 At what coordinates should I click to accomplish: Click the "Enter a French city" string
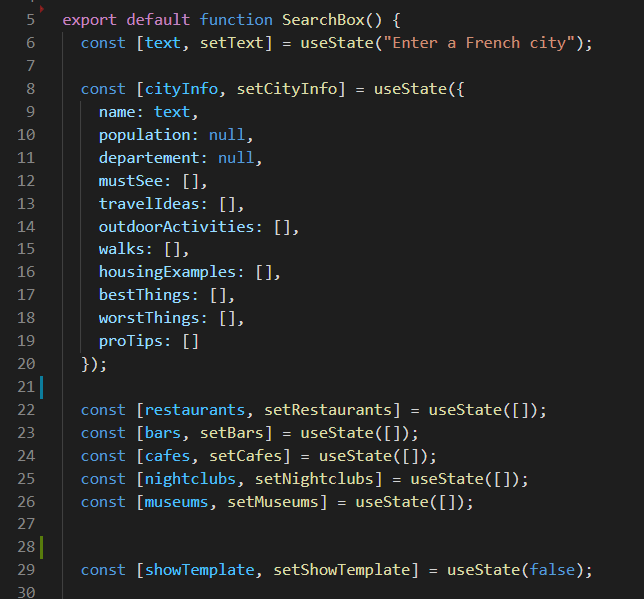click(478, 43)
